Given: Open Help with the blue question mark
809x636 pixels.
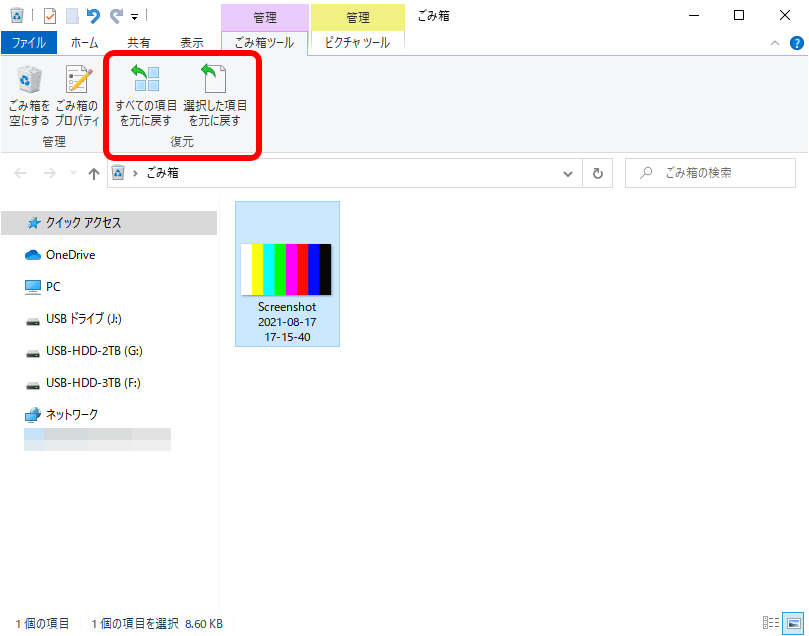Looking at the screenshot, I should (x=797, y=43).
